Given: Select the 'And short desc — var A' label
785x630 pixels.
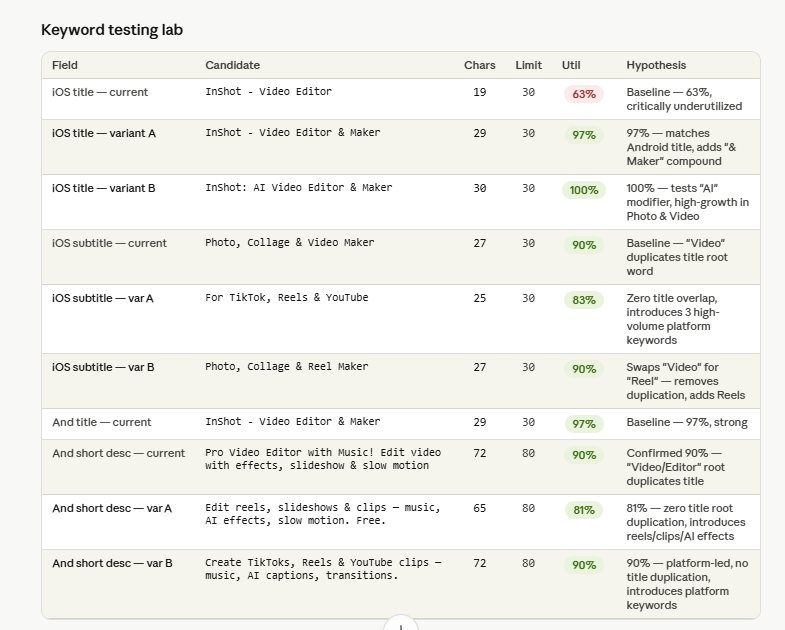Looking at the screenshot, I should click(112, 508).
